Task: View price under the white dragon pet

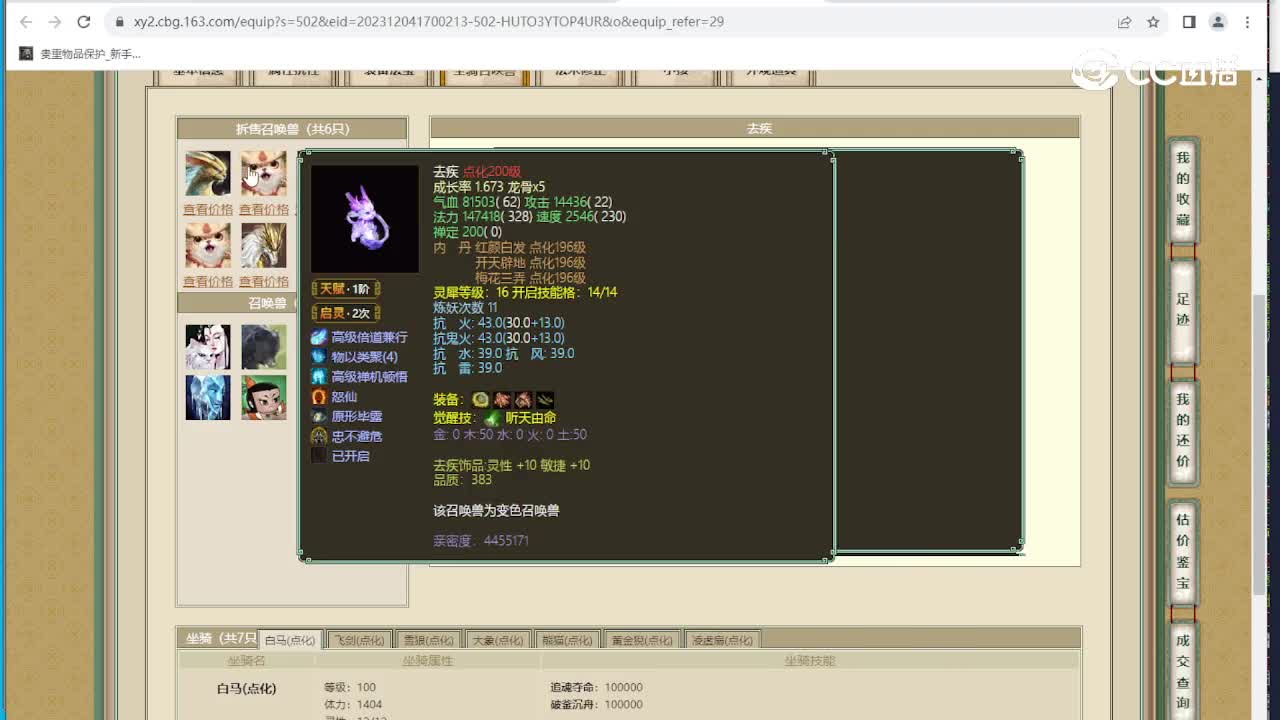Action: click(x=264, y=282)
